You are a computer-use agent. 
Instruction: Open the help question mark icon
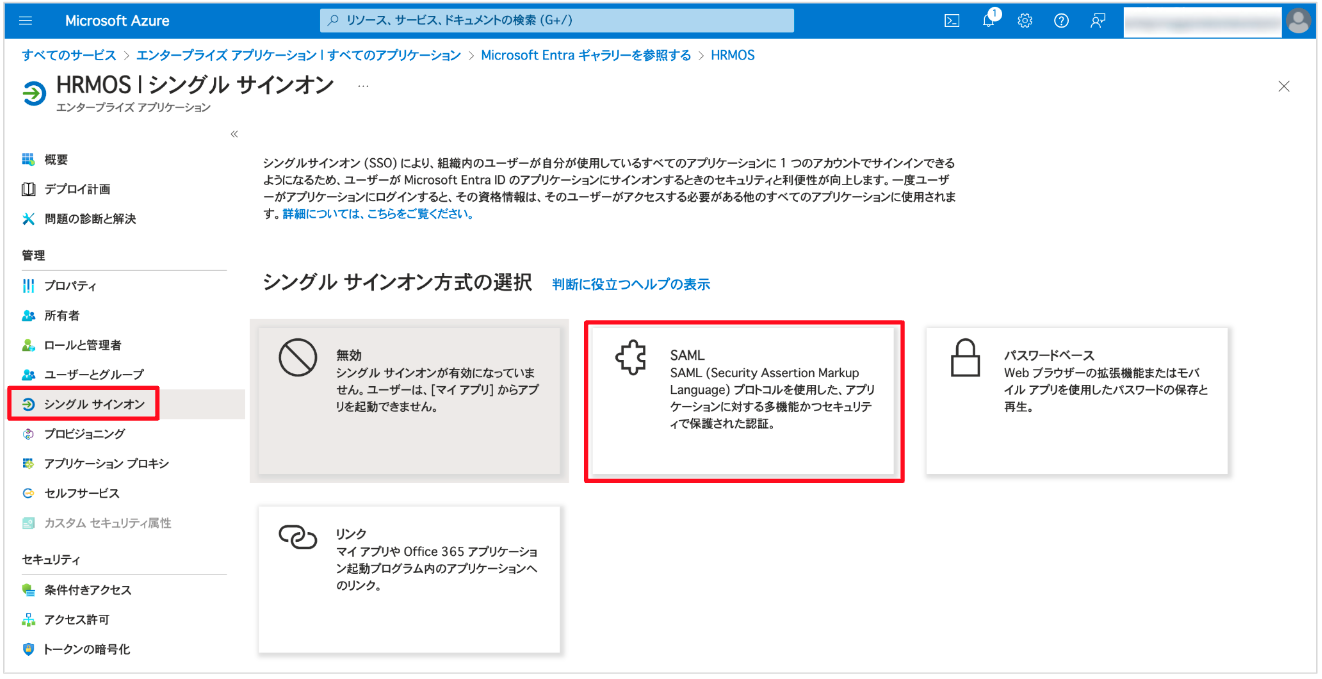[1061, 20]
